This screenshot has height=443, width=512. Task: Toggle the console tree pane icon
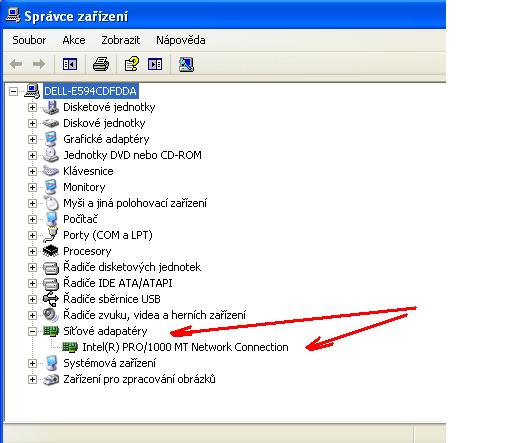70,64
